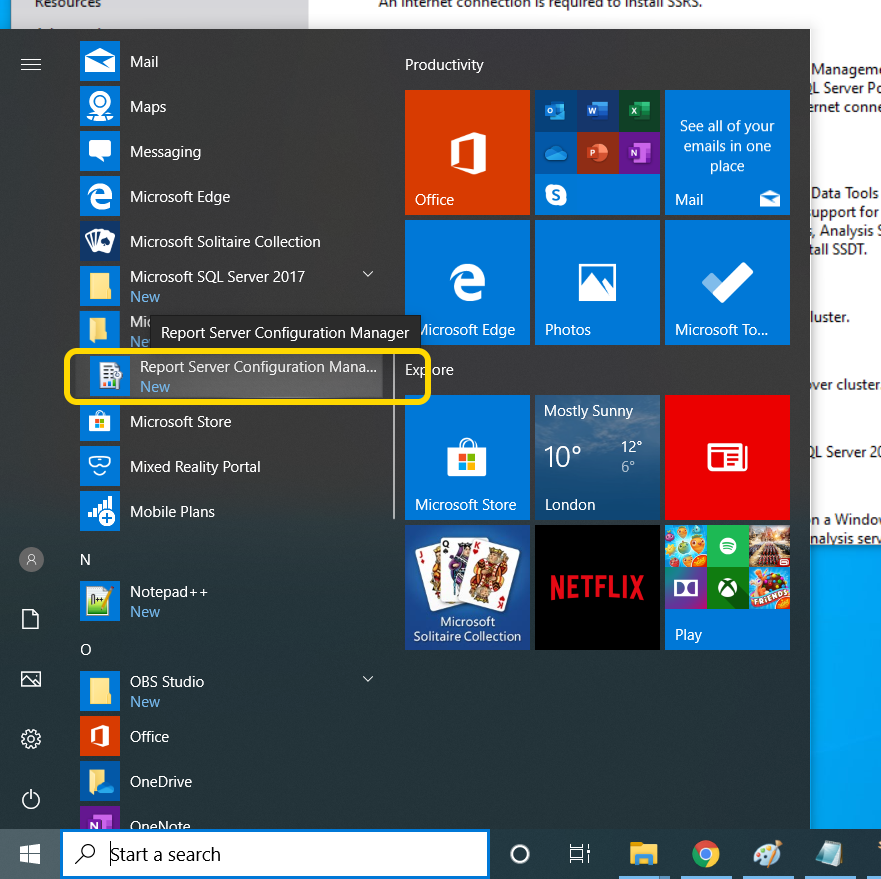Click the Windows Start button

(x=30, y=854)
